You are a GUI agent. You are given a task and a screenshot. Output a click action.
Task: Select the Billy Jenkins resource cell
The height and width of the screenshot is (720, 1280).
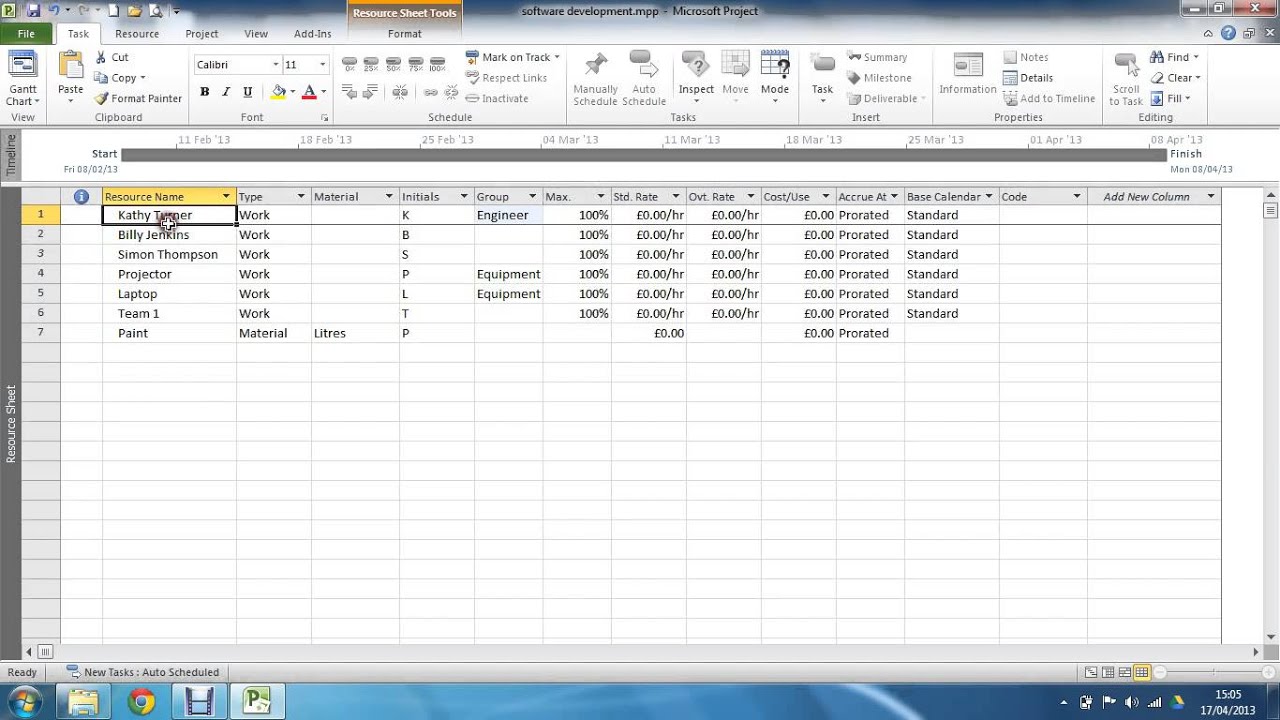169,235
